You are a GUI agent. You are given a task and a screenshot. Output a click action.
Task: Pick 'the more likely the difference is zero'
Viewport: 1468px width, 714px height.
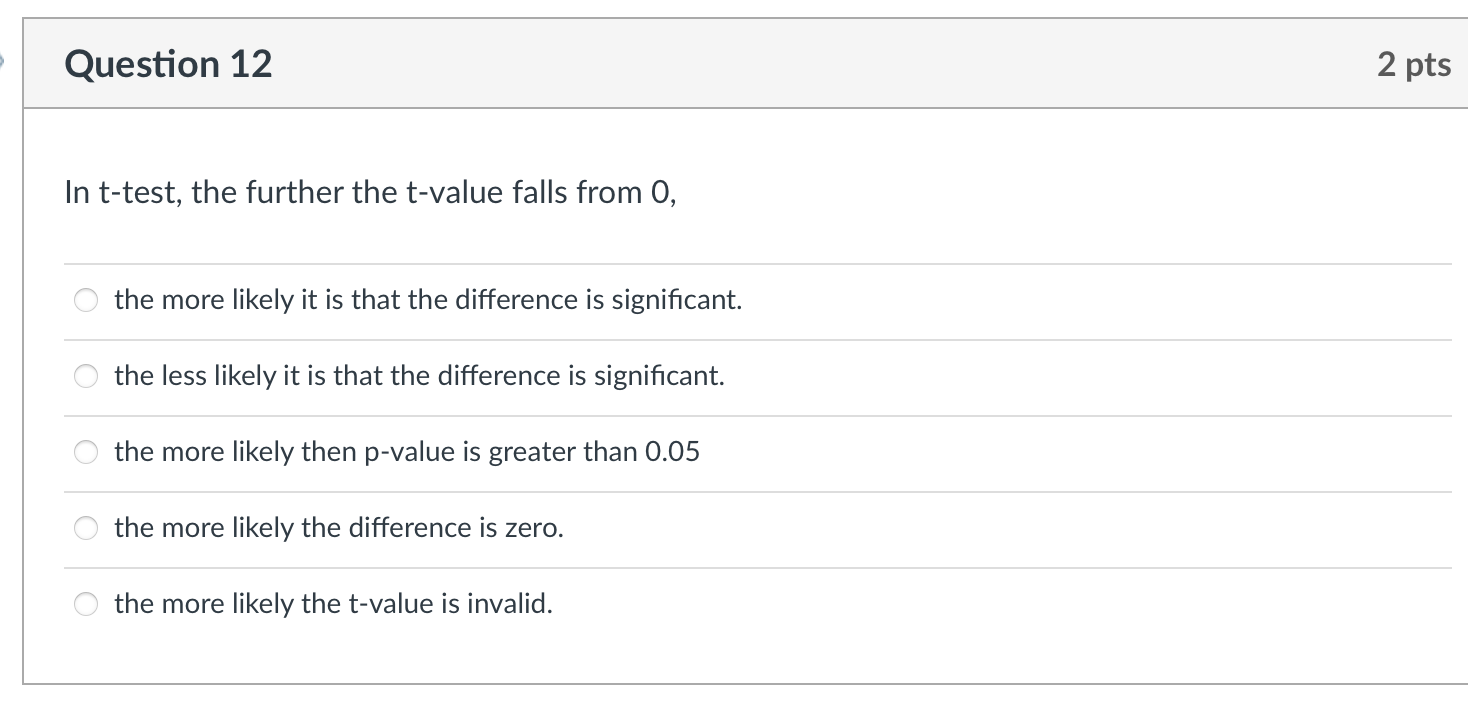coord(86,528)
